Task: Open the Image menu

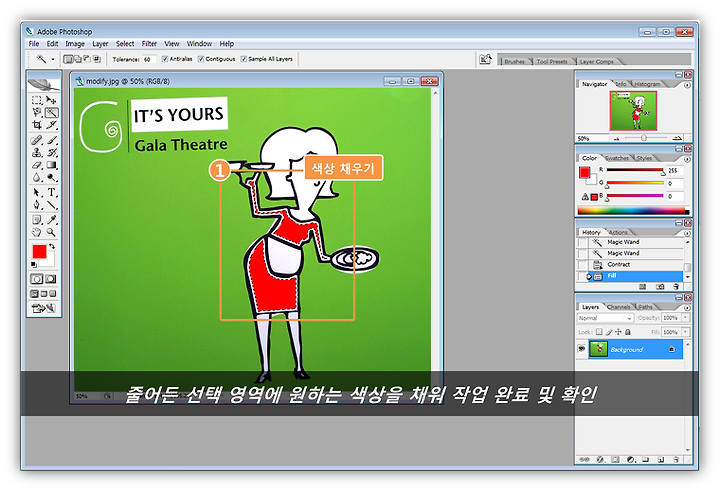Action: [75, 44]
